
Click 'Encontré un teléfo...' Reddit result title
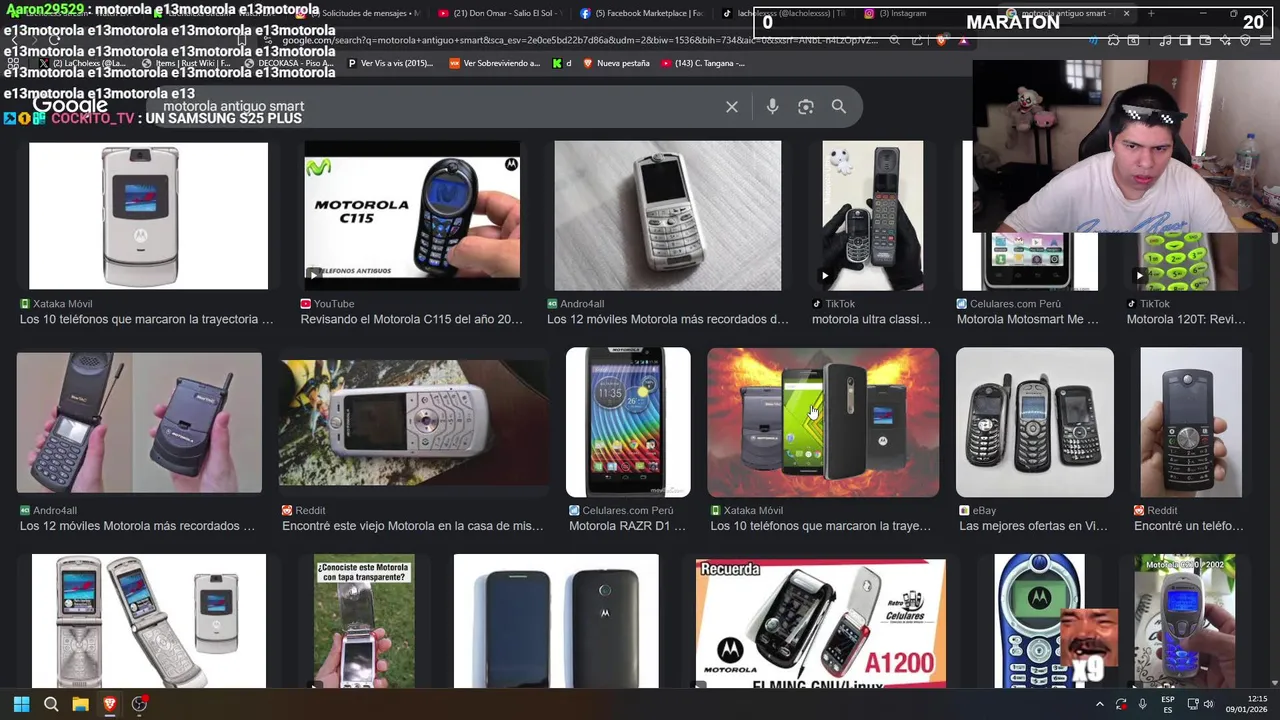(1189, 526)
